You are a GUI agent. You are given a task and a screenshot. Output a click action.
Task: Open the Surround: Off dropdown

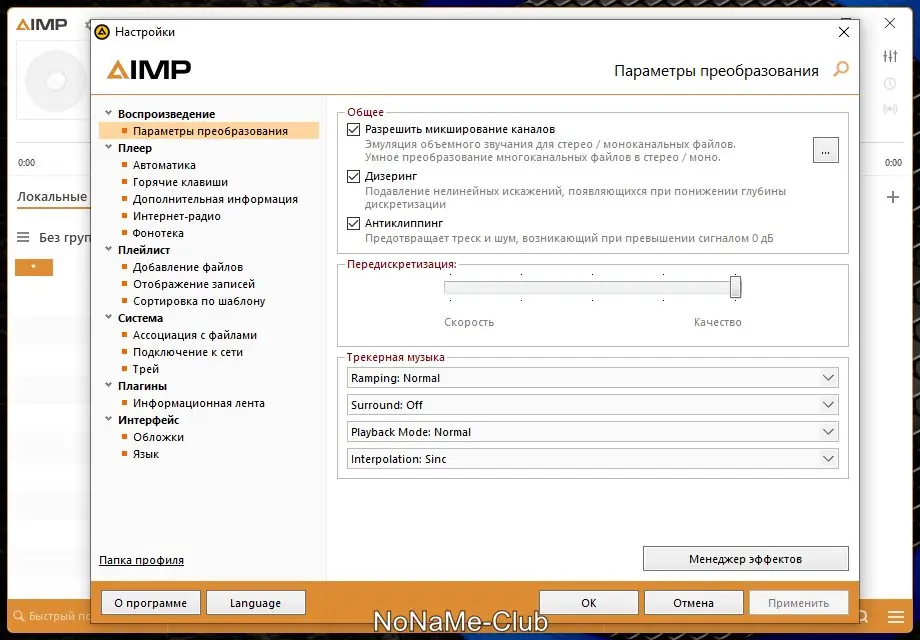[x=593, y=405]
